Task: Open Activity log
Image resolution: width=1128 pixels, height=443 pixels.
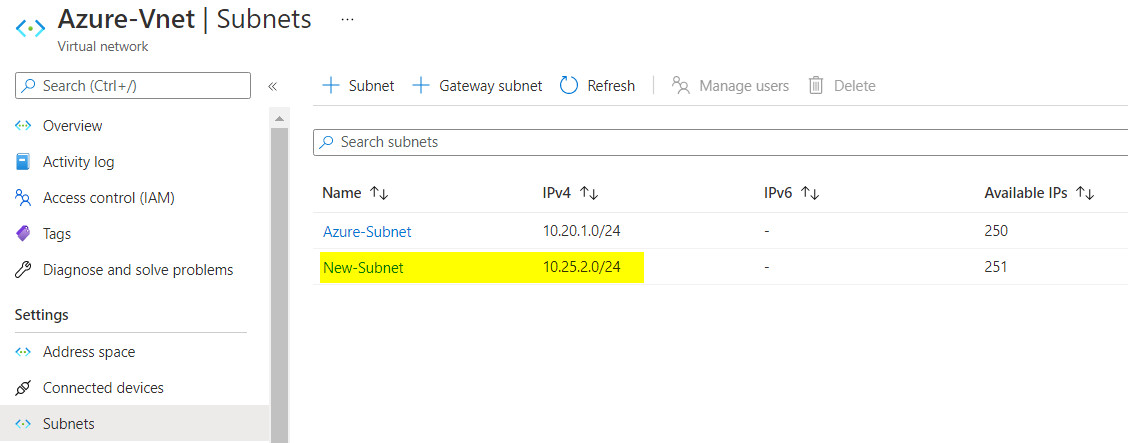Action: [78, 162]
